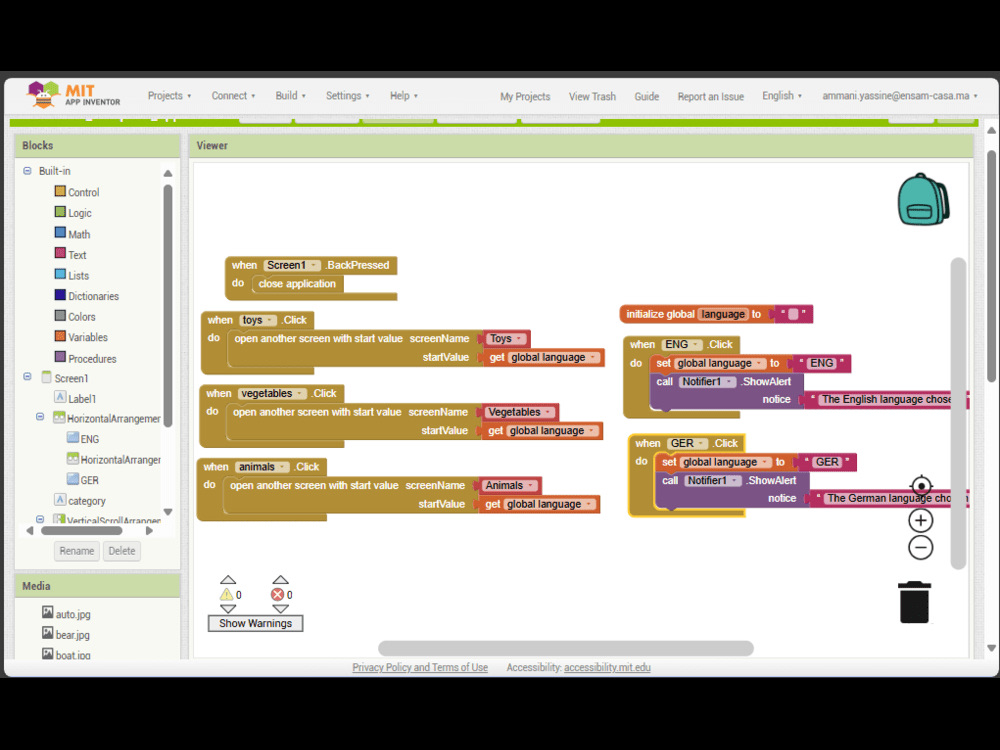Select the Math blocks category icon
The height and width of the screenshot is (750, 1000).
point(60,233)
